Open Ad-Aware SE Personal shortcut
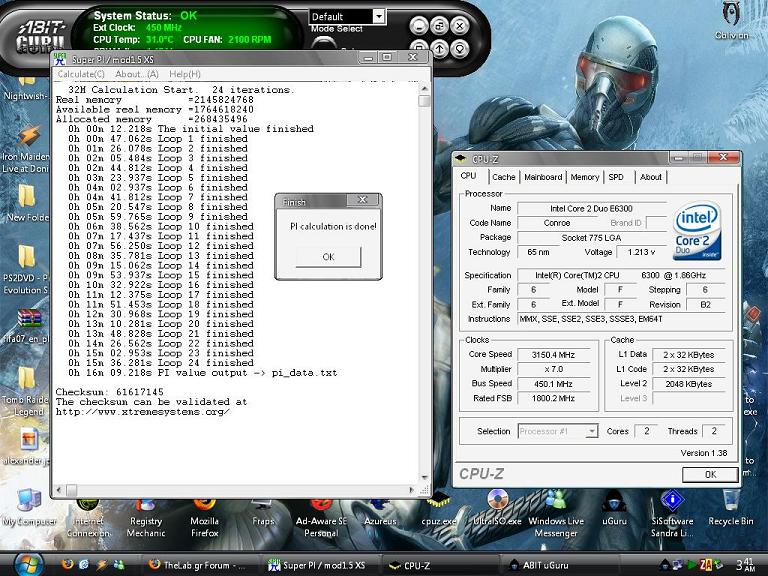Screen dimensions: 768x576 [x=321, y=519]
